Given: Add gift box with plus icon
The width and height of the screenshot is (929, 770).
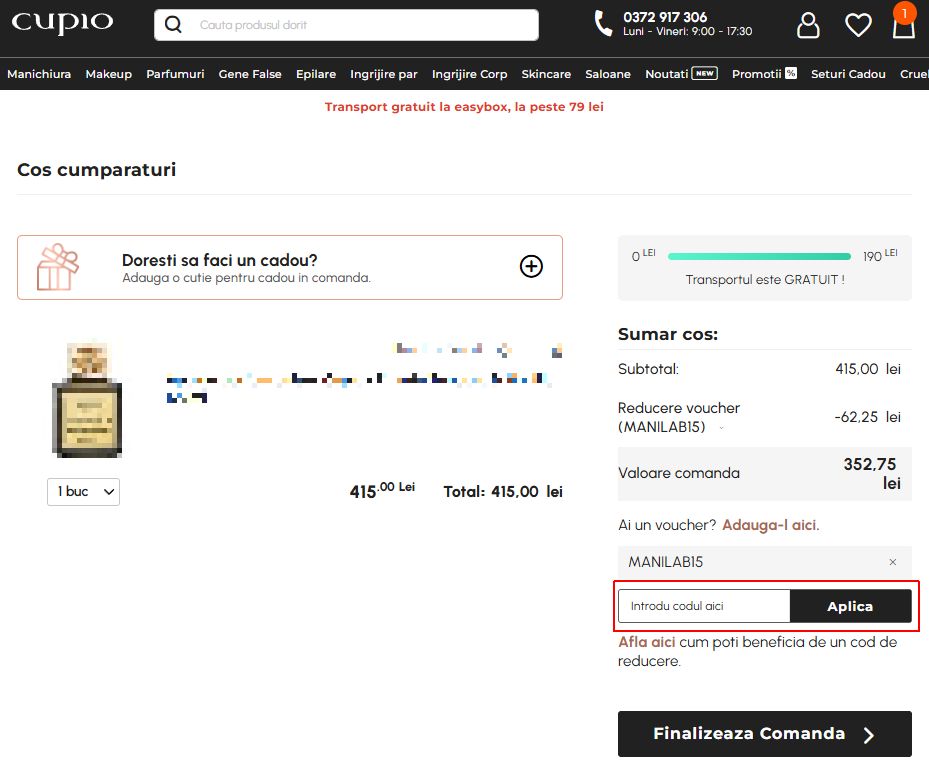Looking at the screenshot, I should [x=531, y=267].
